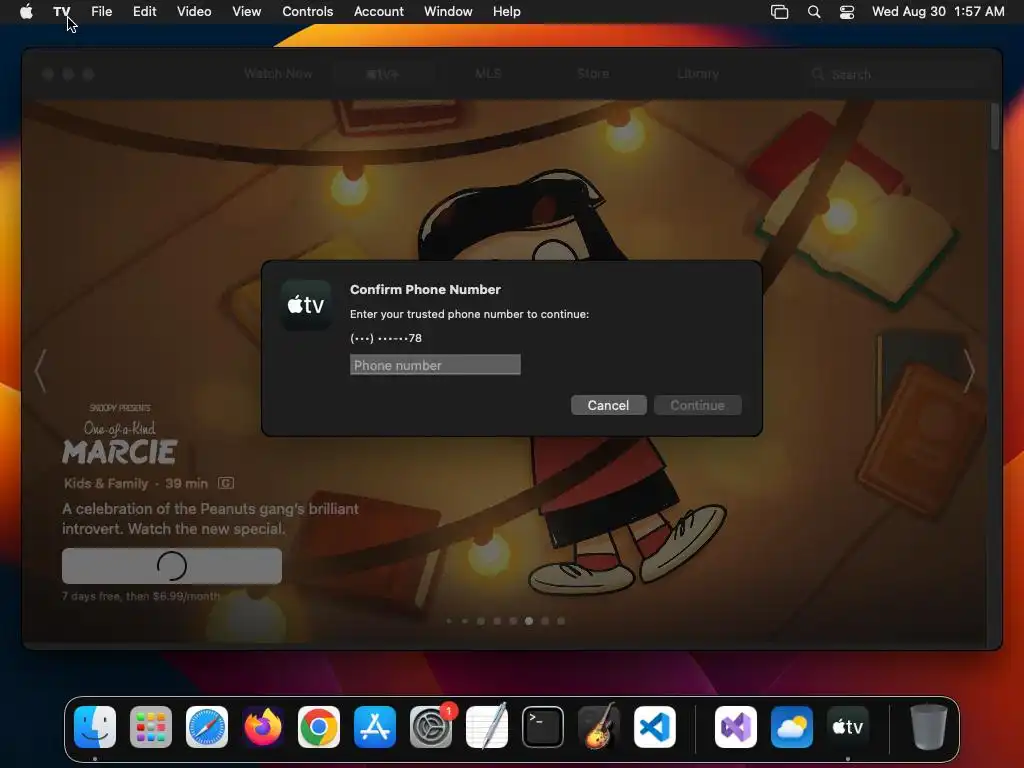Open Google Chrome from the Dock

(x=319, y=727)
